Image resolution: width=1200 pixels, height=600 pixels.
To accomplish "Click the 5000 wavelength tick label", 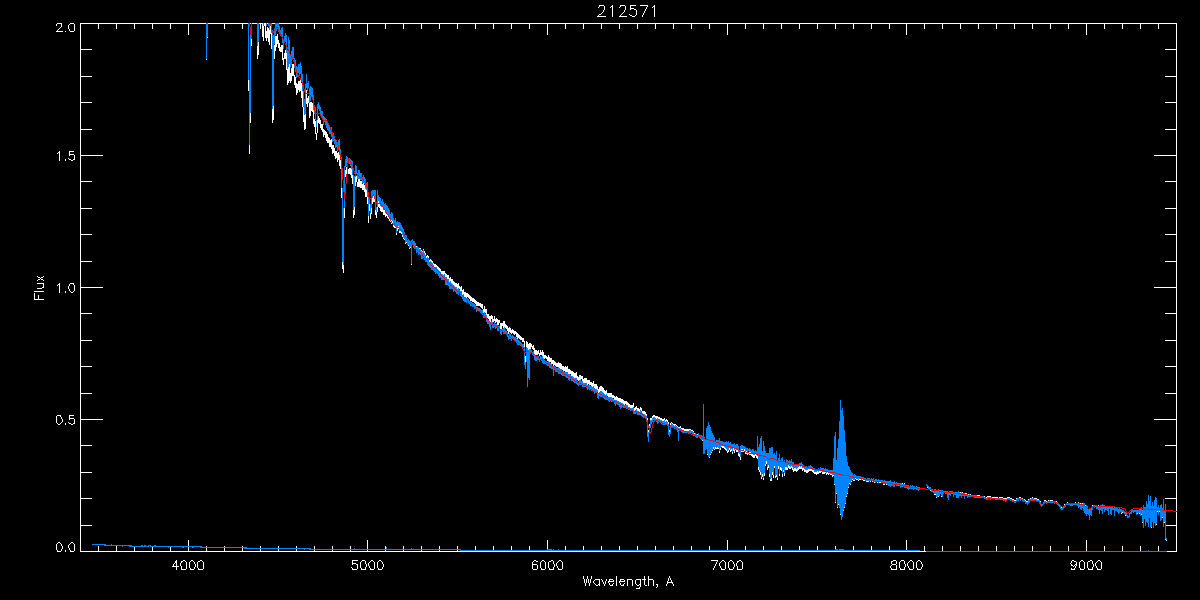I will click(x=367, y=565).
